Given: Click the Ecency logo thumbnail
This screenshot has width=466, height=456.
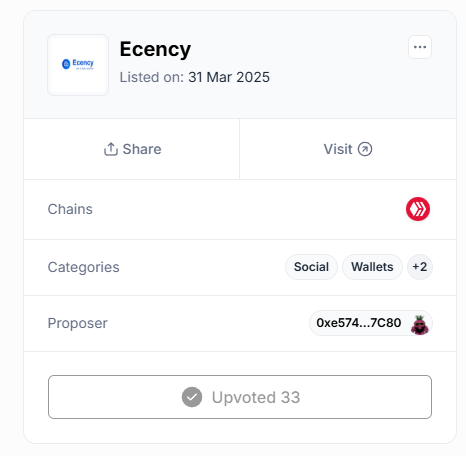Looking at the screenshot, I should coord(78,65).
